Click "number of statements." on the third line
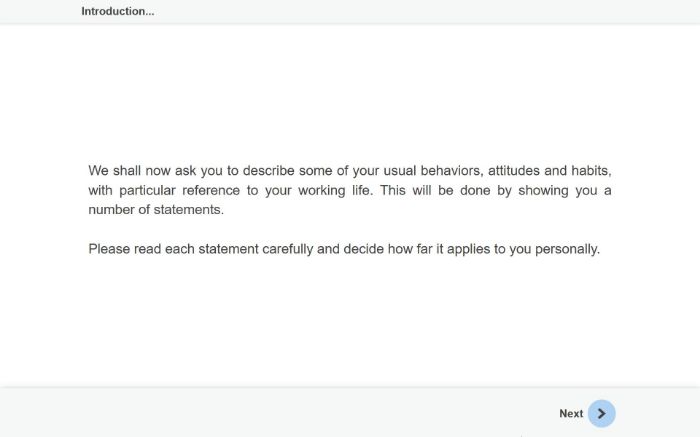700x437 pixels. click(156, 210)
